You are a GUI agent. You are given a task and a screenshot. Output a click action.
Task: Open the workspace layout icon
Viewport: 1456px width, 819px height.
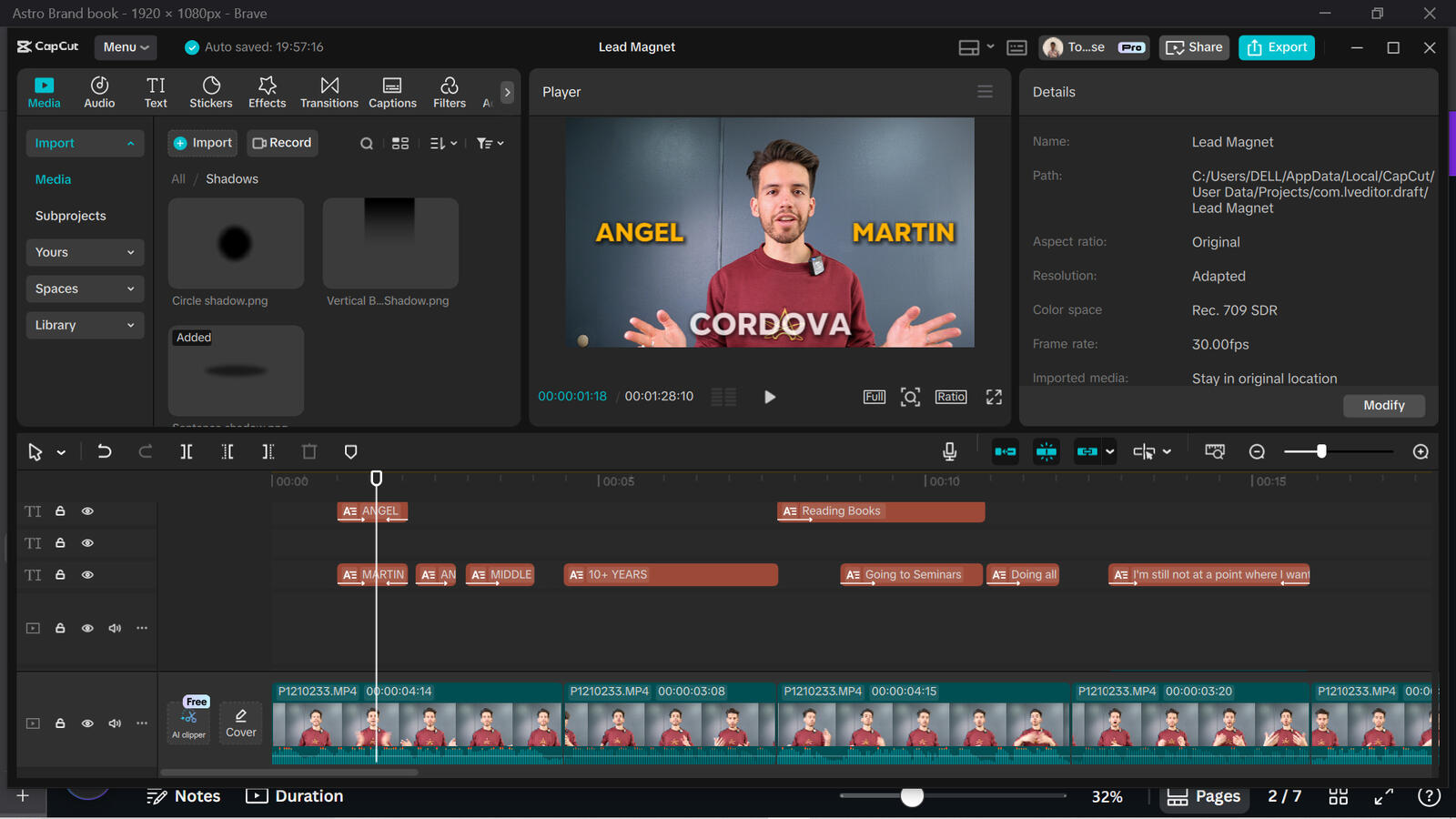[969, 47]
